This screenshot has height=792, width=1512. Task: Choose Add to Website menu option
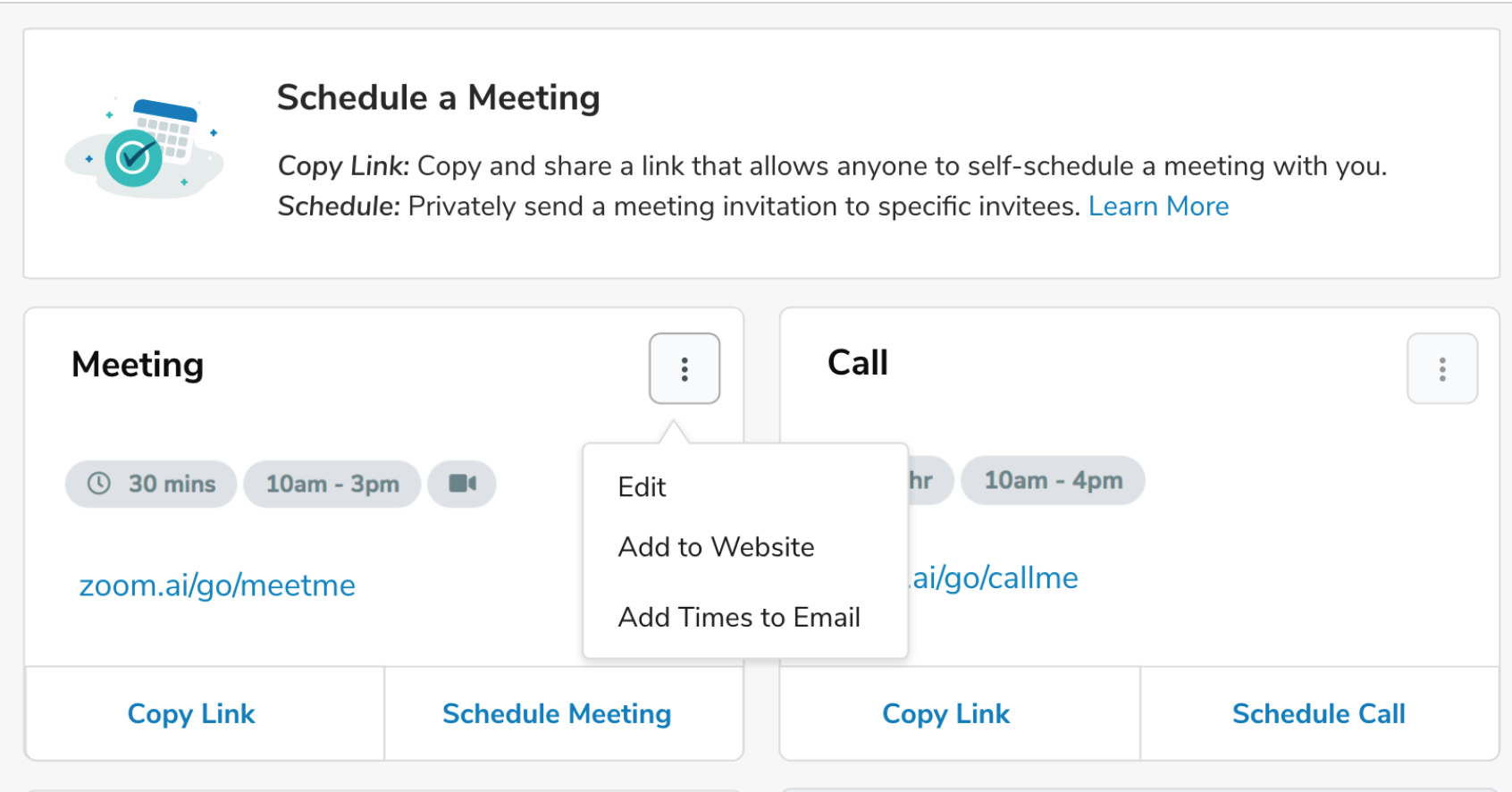click(716, 547)
